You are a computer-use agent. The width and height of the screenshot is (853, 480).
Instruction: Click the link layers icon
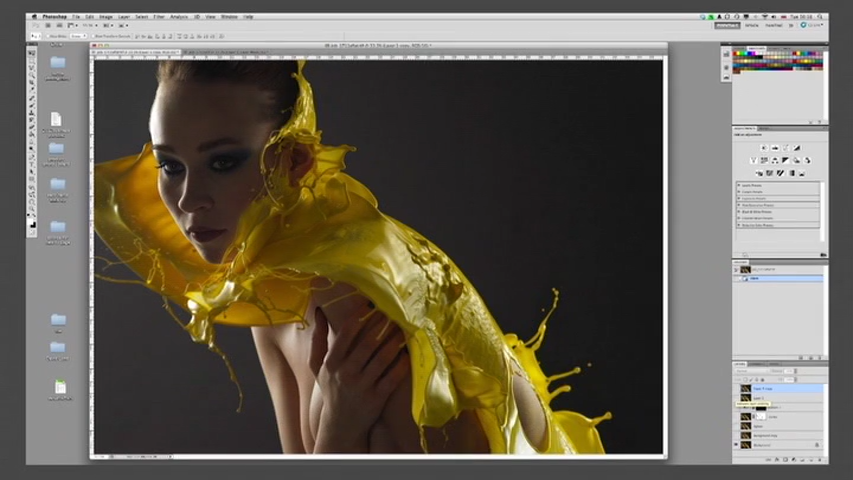768,460
